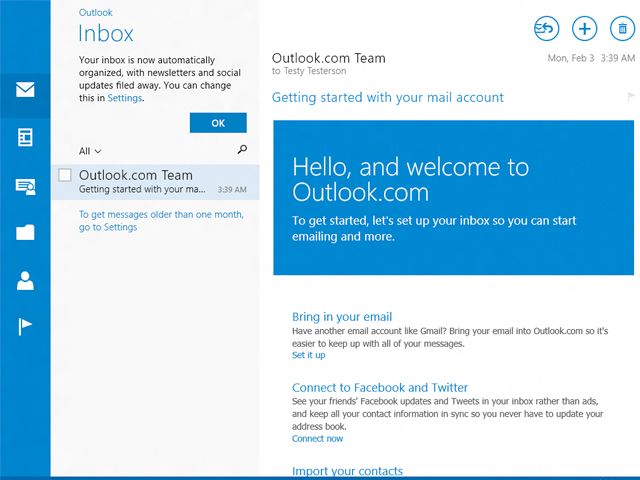640x480 pixels.
Task: Click the recipient Testy Testerson
Action: point(315,71)
